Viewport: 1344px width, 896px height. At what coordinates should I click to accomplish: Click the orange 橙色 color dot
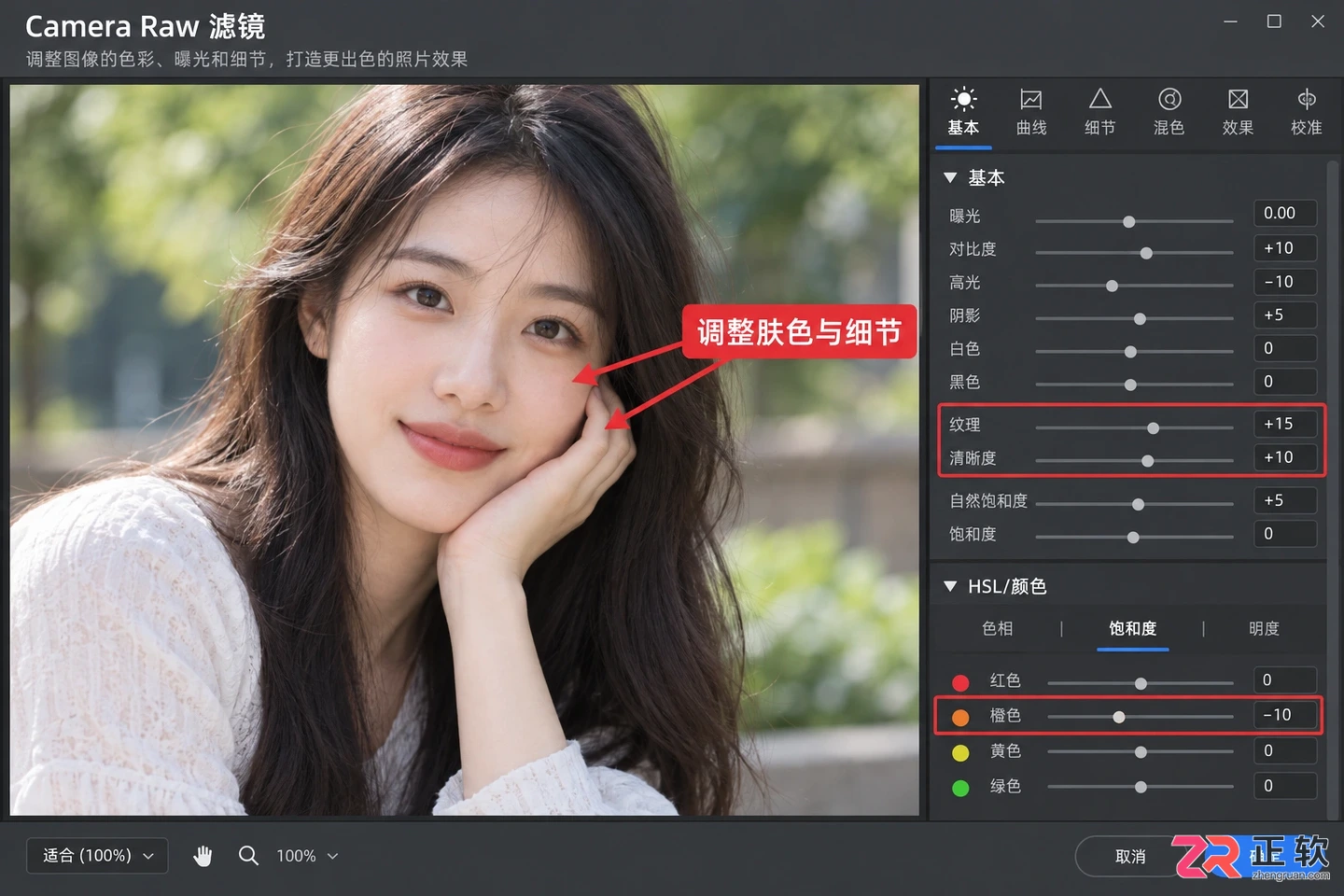click(960, 717)
